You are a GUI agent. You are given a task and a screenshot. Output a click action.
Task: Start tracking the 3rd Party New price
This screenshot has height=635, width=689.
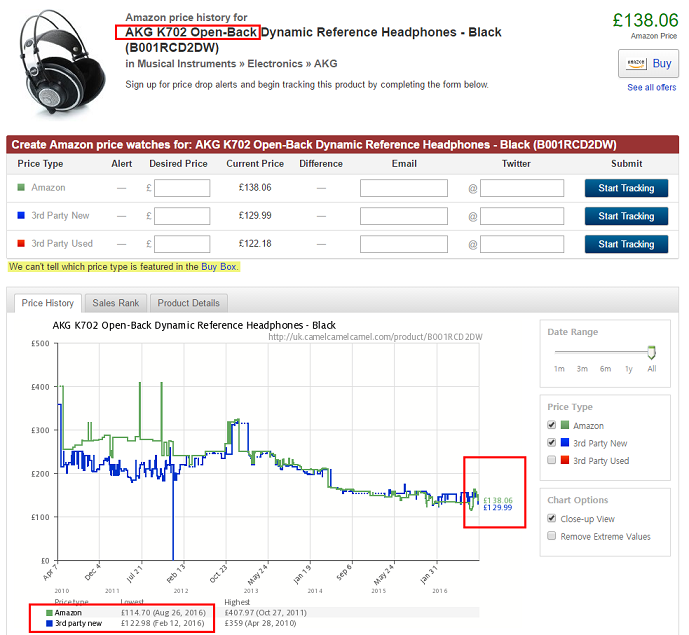pos(626,216)
